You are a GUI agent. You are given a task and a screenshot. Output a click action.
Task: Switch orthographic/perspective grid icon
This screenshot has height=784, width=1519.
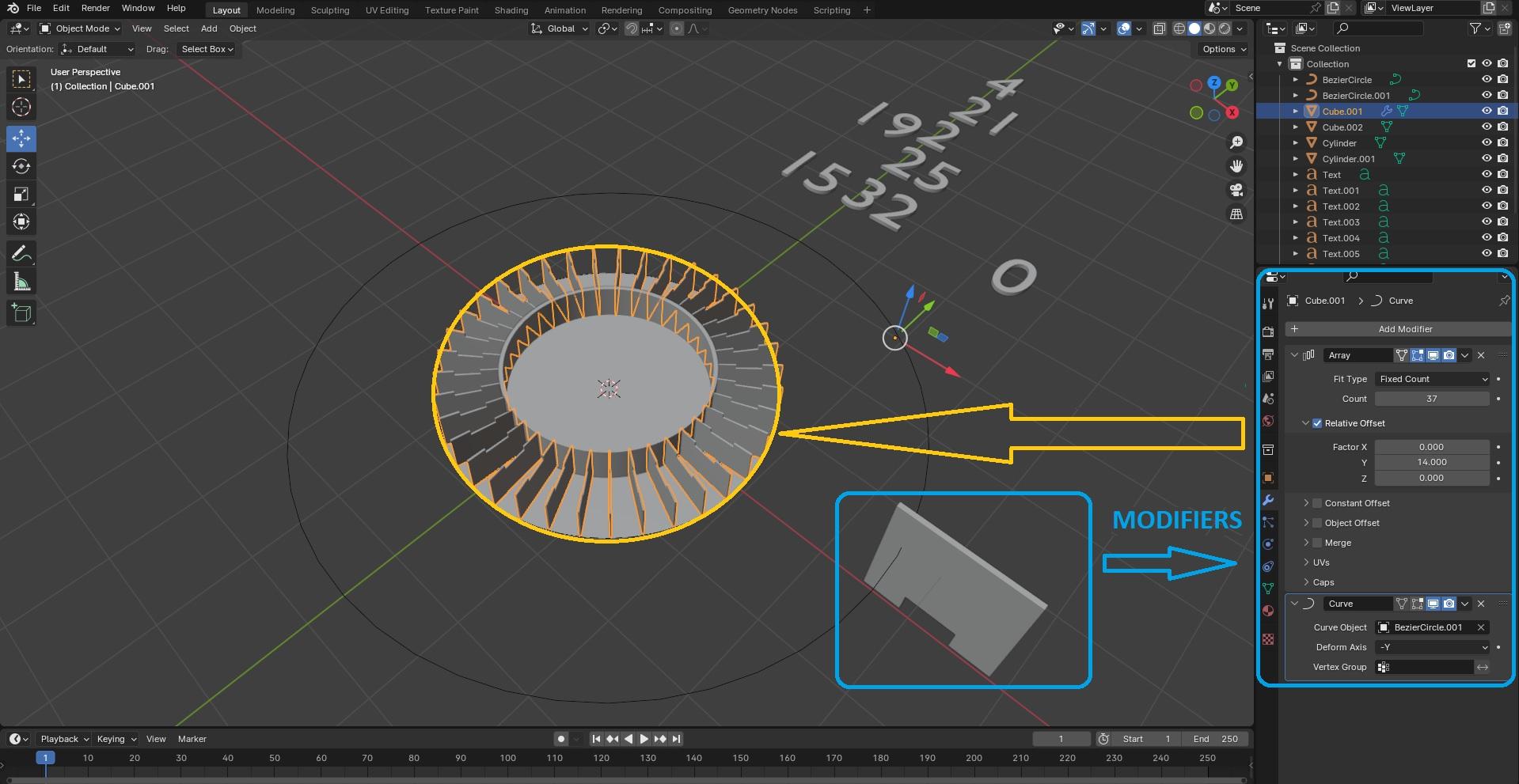pos(1236,214)
